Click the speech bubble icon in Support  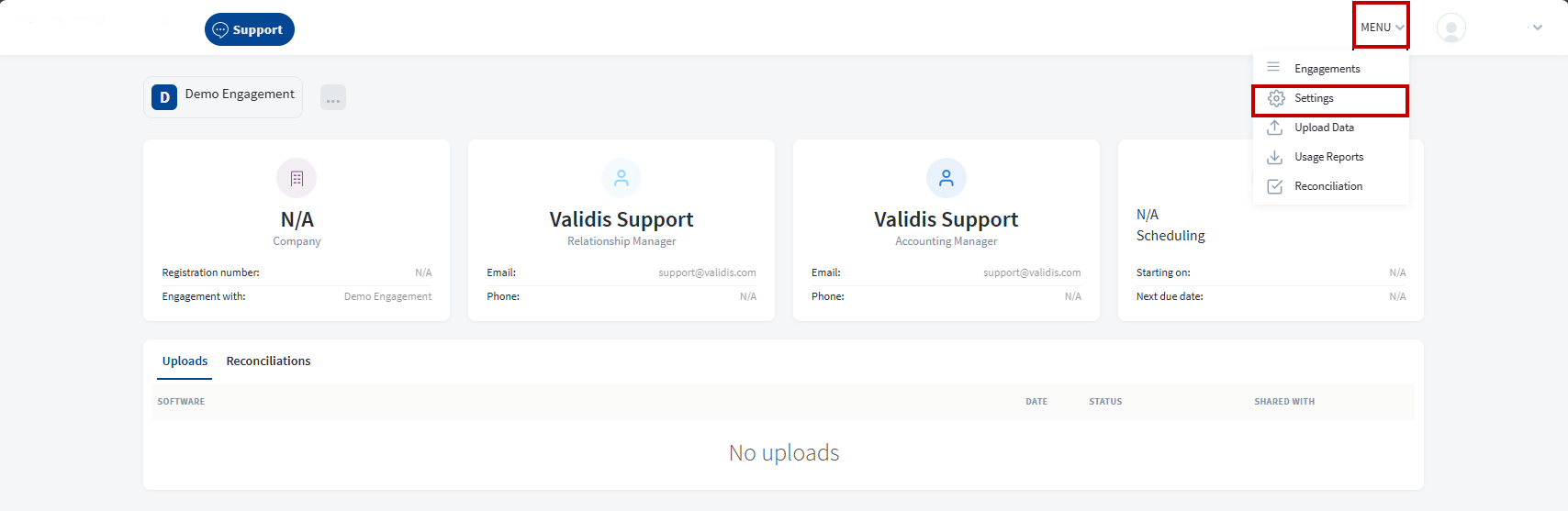[220, 30]
